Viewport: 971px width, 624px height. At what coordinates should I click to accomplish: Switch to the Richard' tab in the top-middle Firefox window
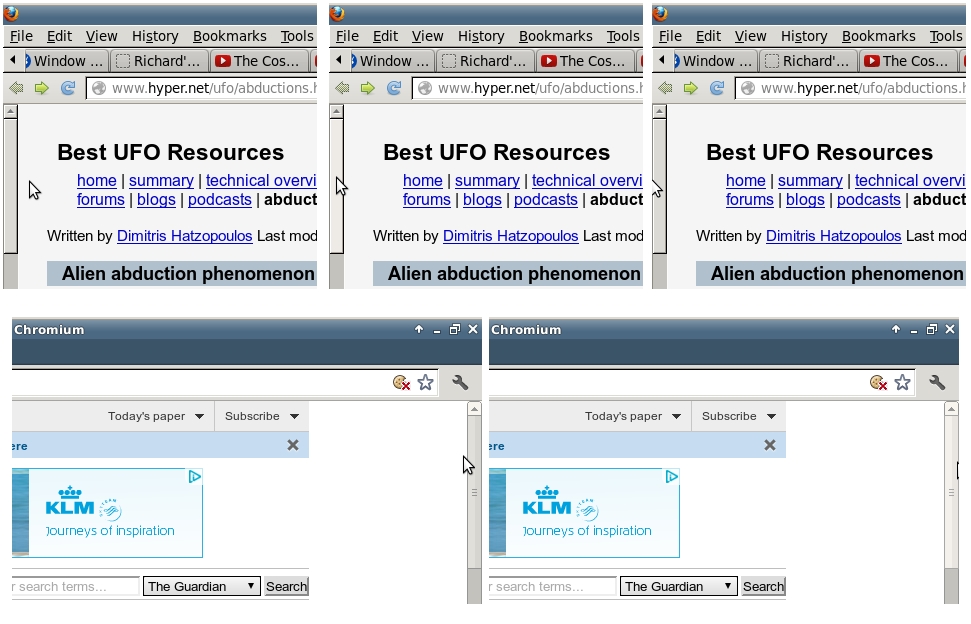484,61
